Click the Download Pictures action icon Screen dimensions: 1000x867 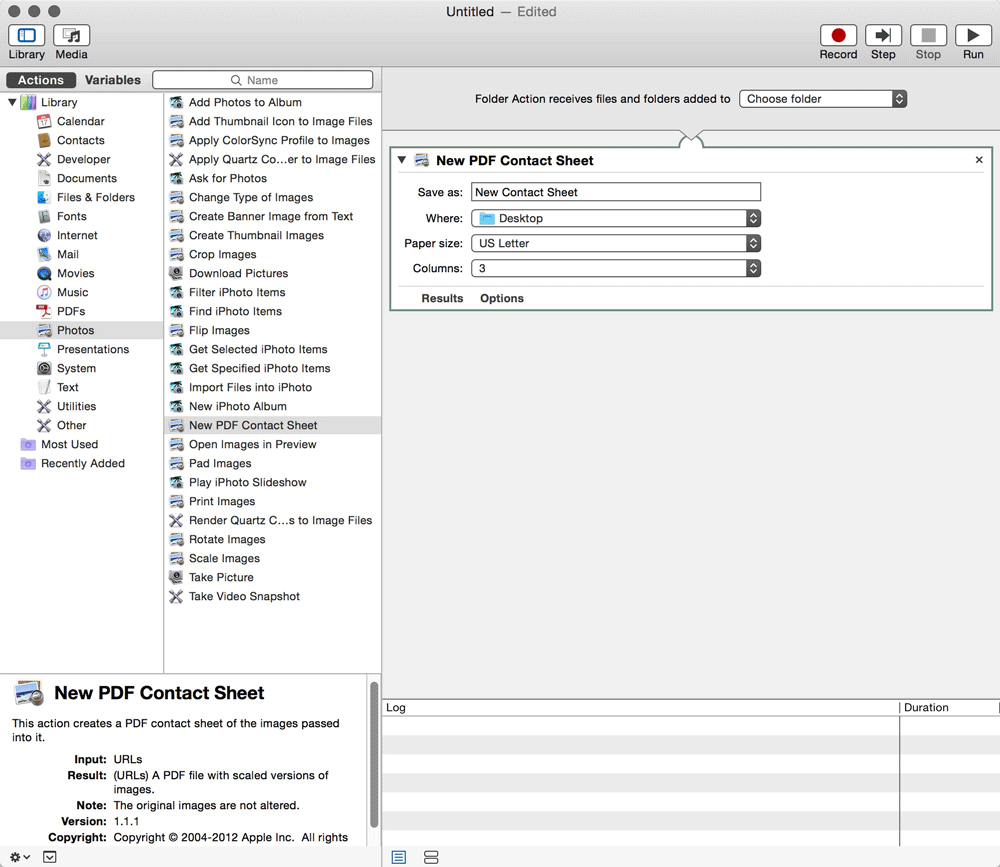tap(176, 273)
